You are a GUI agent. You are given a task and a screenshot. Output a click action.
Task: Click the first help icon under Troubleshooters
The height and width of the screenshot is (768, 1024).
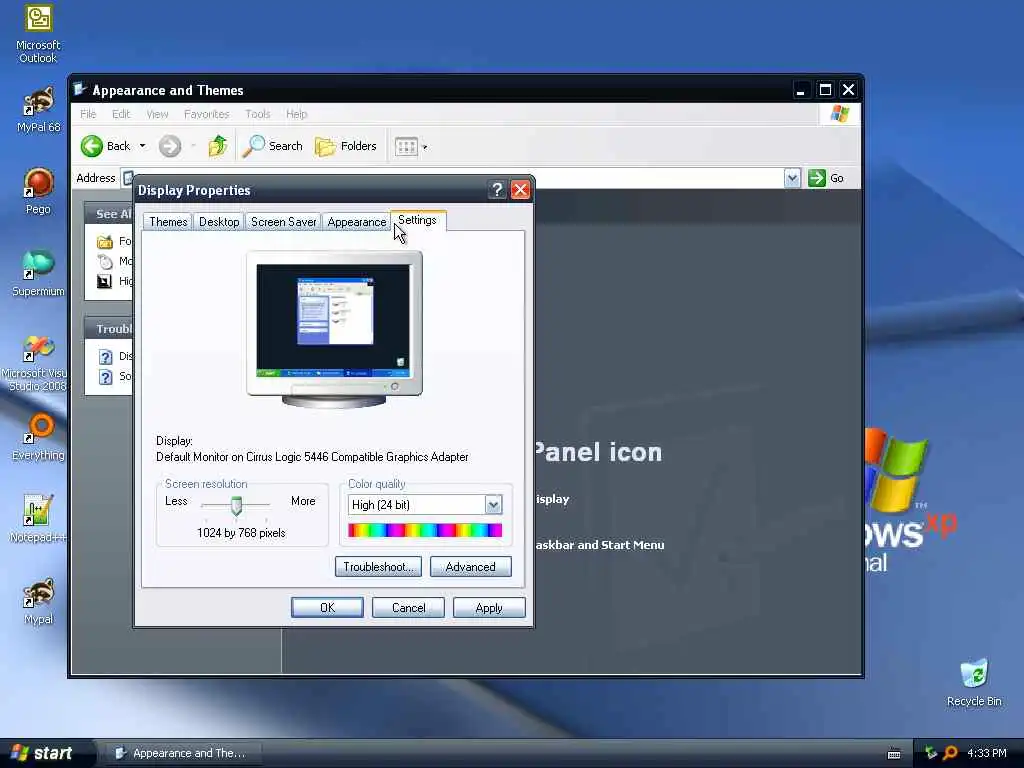106,357
